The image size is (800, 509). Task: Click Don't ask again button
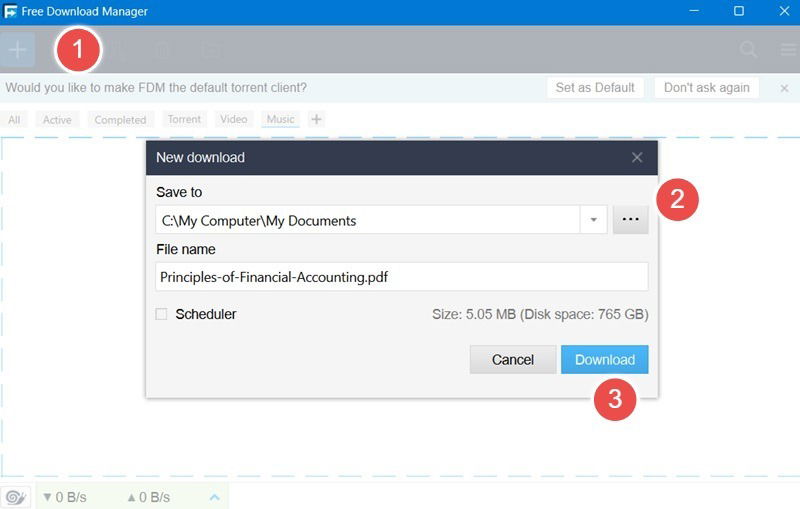707,88
